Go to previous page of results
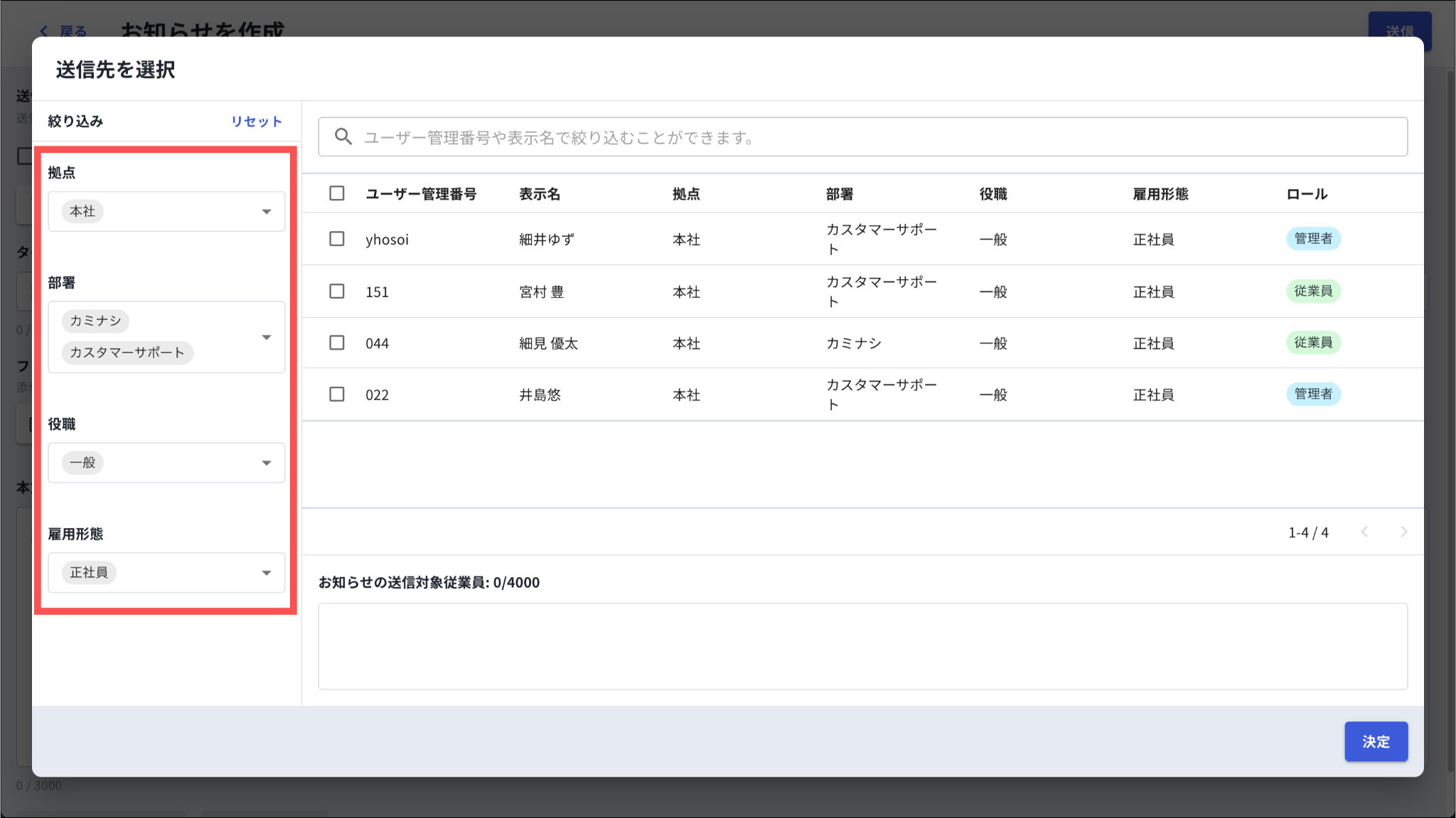The height and width of the screenshot is (818, 1456). (1364, 532)
